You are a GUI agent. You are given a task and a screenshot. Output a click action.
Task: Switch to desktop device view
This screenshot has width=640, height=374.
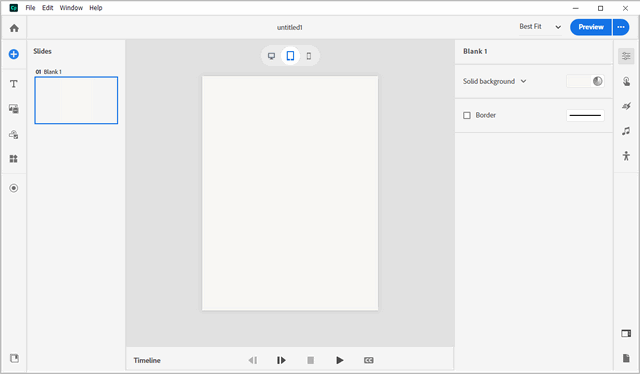pos(271,56)
